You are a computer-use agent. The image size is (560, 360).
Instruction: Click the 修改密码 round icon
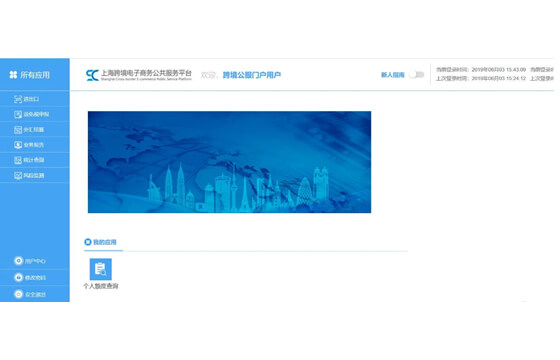click(x=18, y=277)
